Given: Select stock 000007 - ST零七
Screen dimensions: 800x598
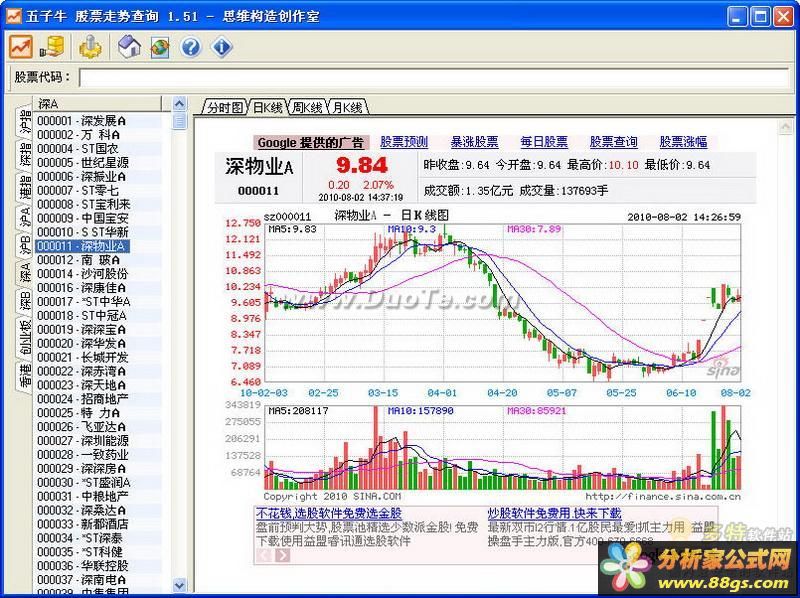Looking at the screenshot, I should tap(78, 190).
